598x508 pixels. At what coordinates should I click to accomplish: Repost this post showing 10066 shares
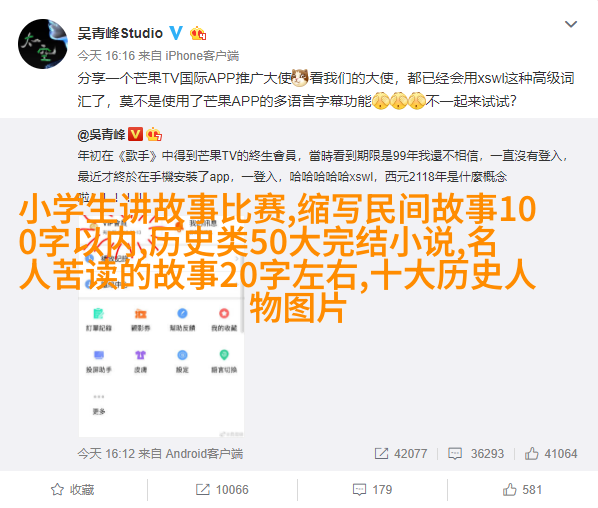222,489
